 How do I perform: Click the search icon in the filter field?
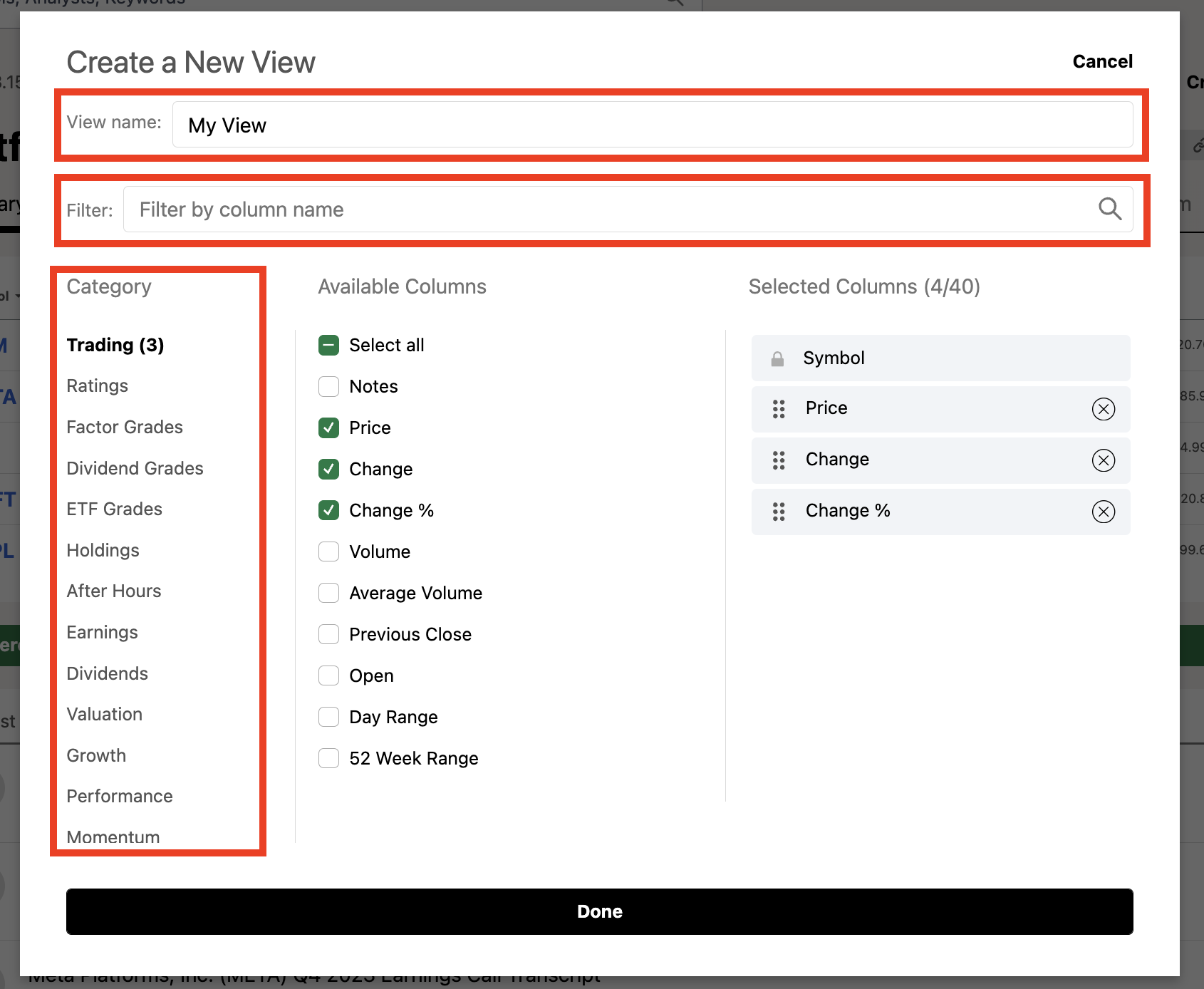pos(1109,209)
